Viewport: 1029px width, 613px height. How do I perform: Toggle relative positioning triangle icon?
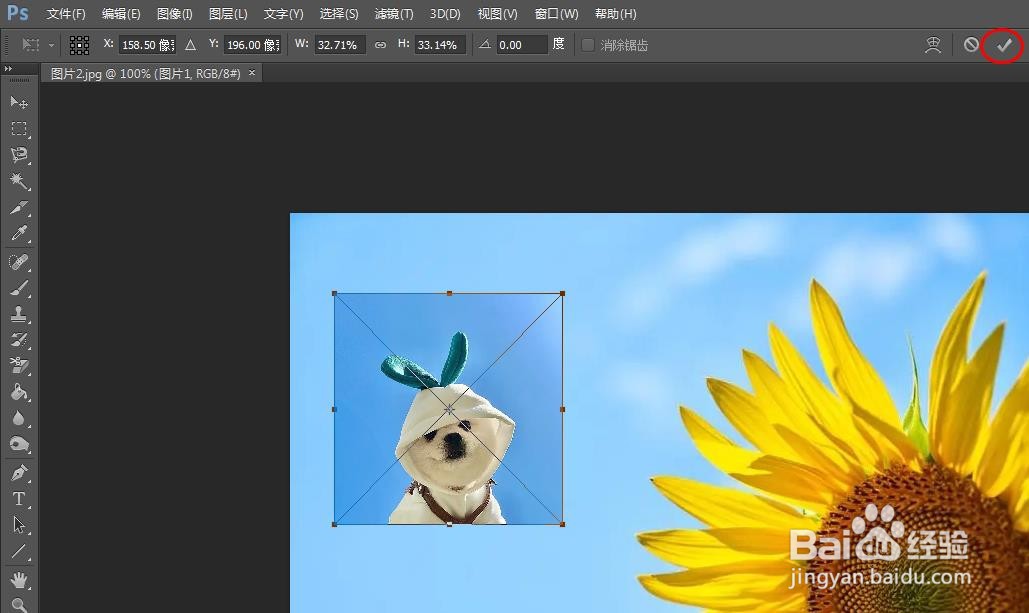[x=190, y=45]
